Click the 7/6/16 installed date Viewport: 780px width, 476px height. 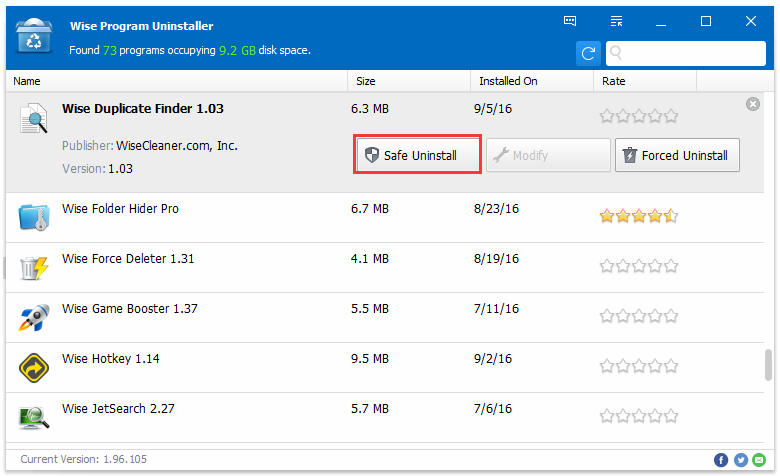click(x=492, y=409)
